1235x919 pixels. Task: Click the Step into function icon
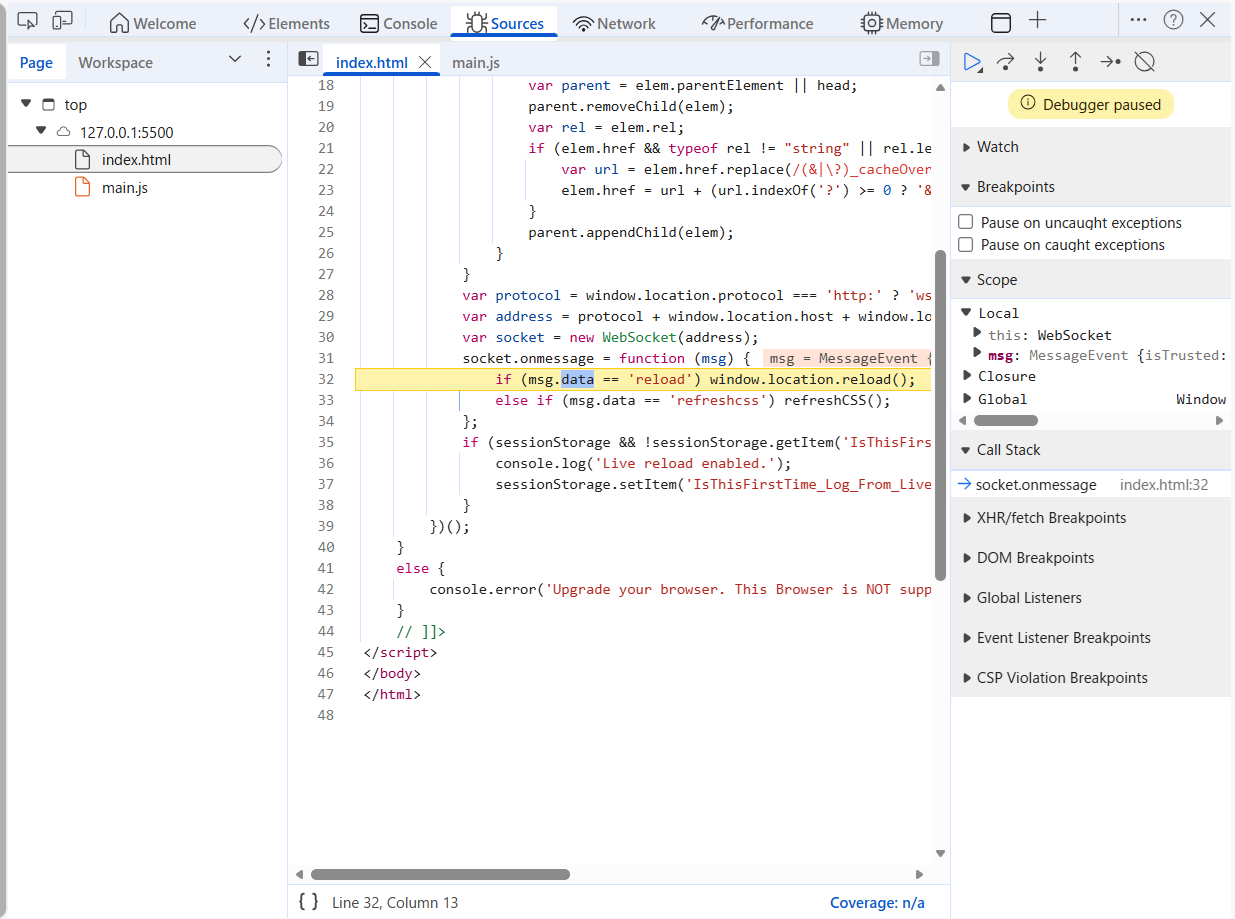tap(1040, 62)
